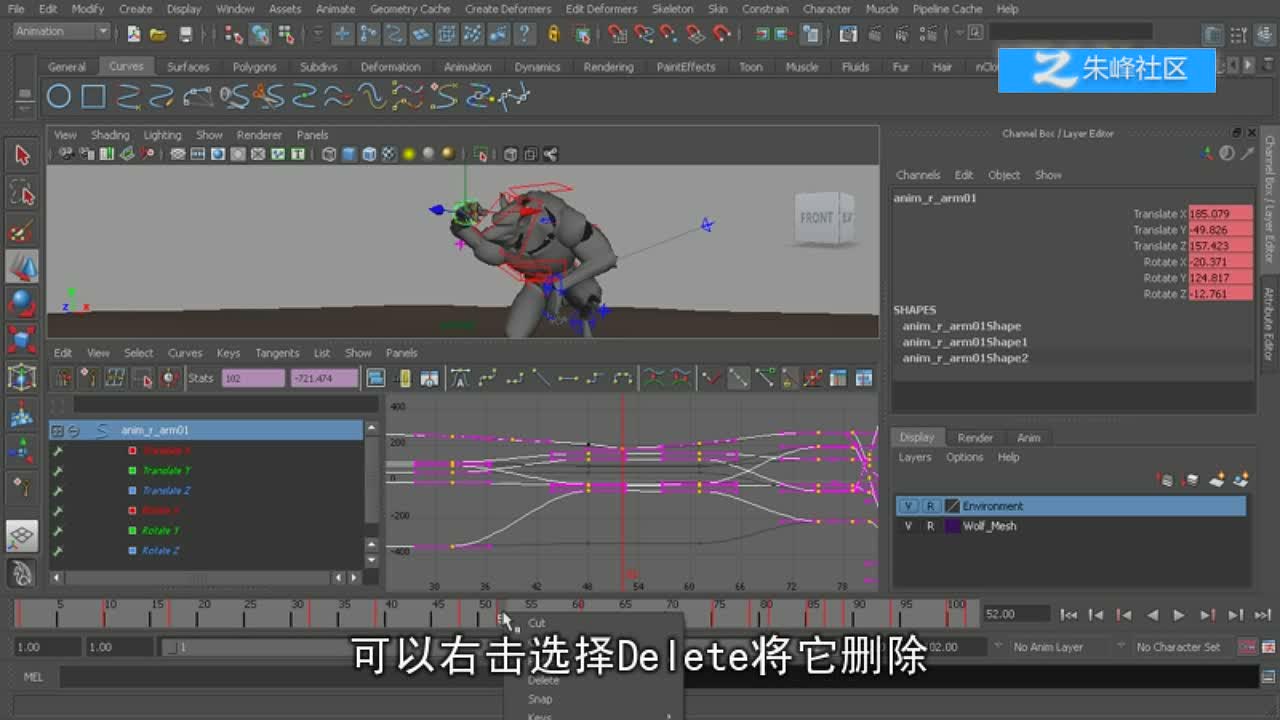Activate the Scale tool cube icon
This screenshot has height=720, width=1280.
click(22, 340)
